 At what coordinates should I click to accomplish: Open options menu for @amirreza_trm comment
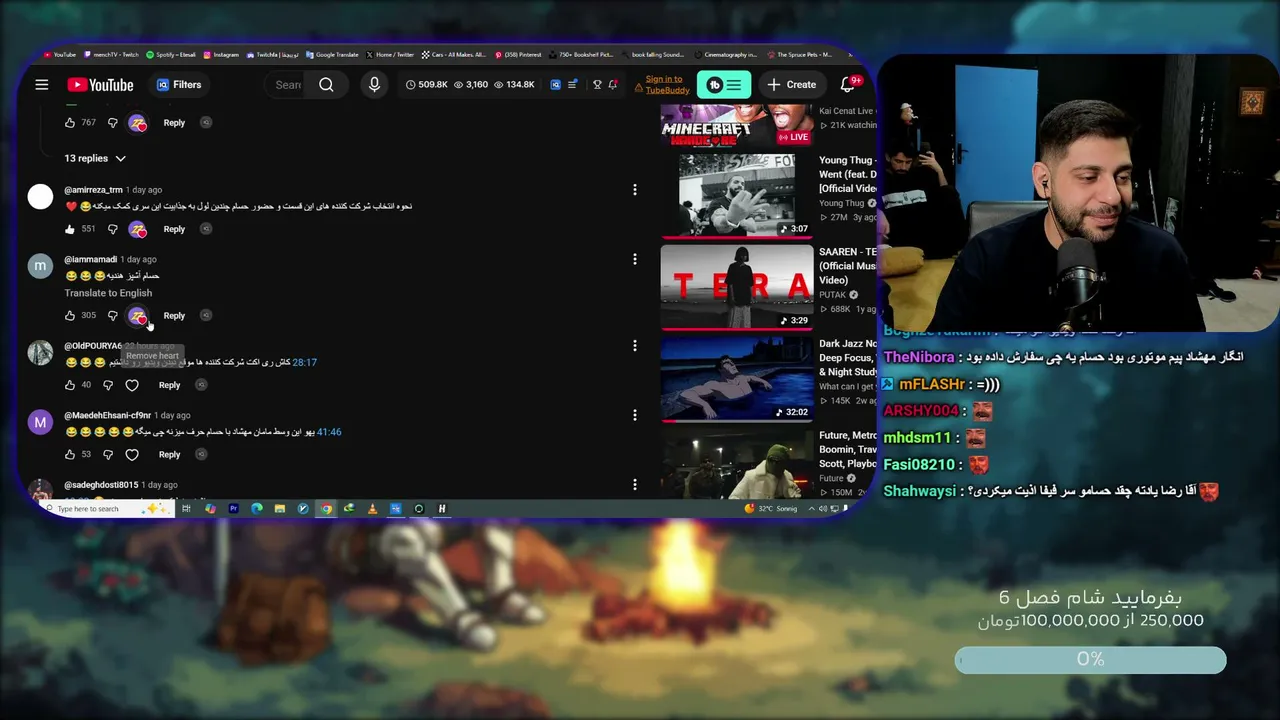(x=634, y=190)
